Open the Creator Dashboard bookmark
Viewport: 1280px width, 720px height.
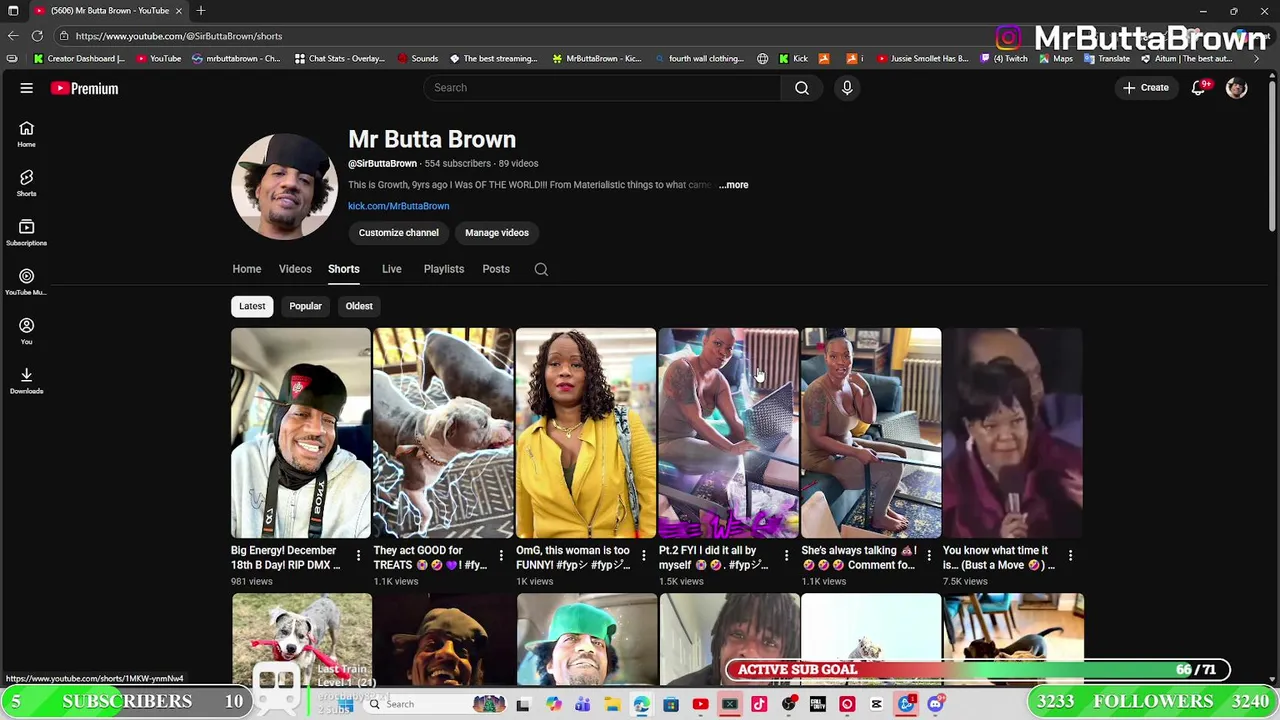80,58
